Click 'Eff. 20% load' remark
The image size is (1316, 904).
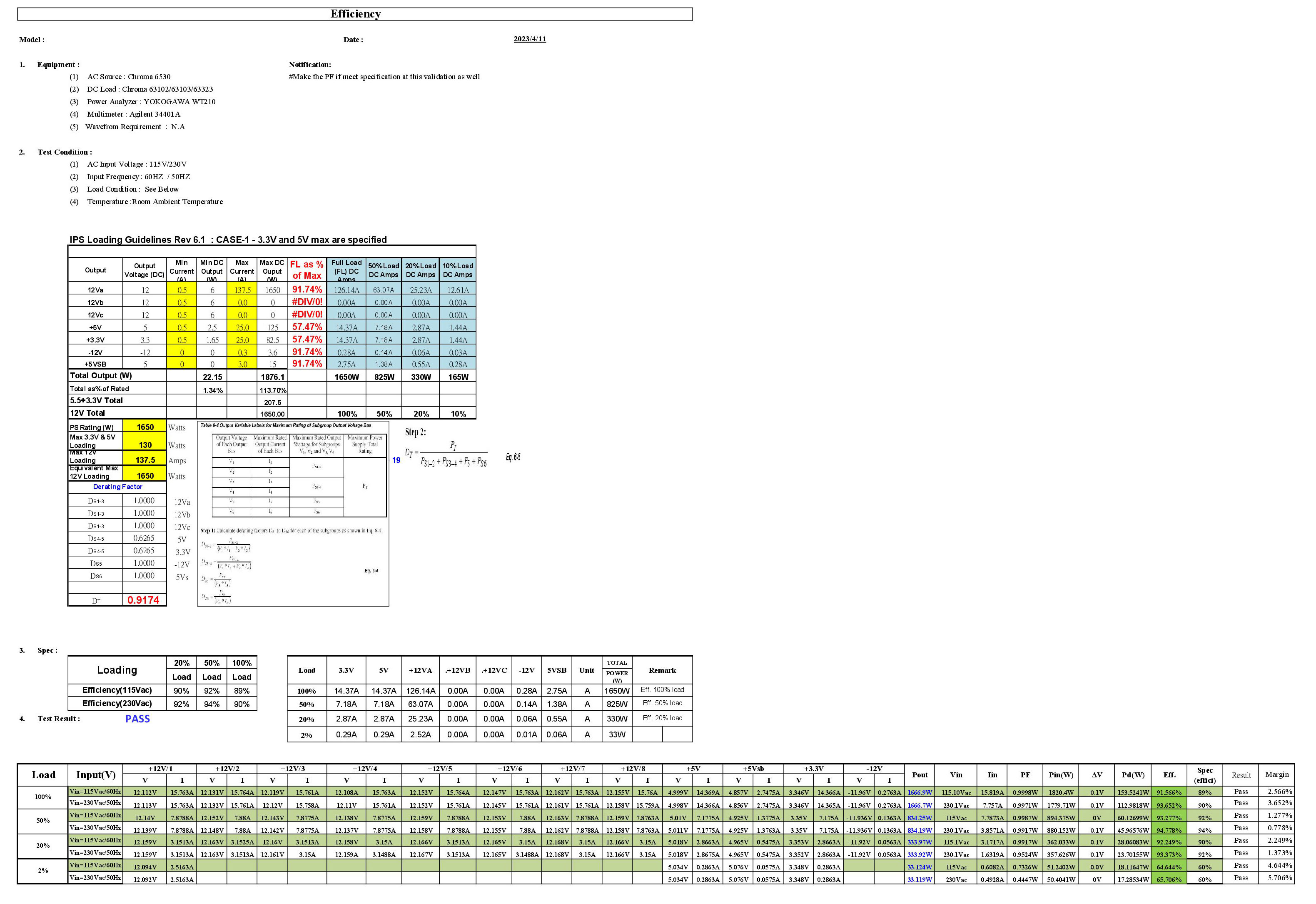(x=662, y=718)
